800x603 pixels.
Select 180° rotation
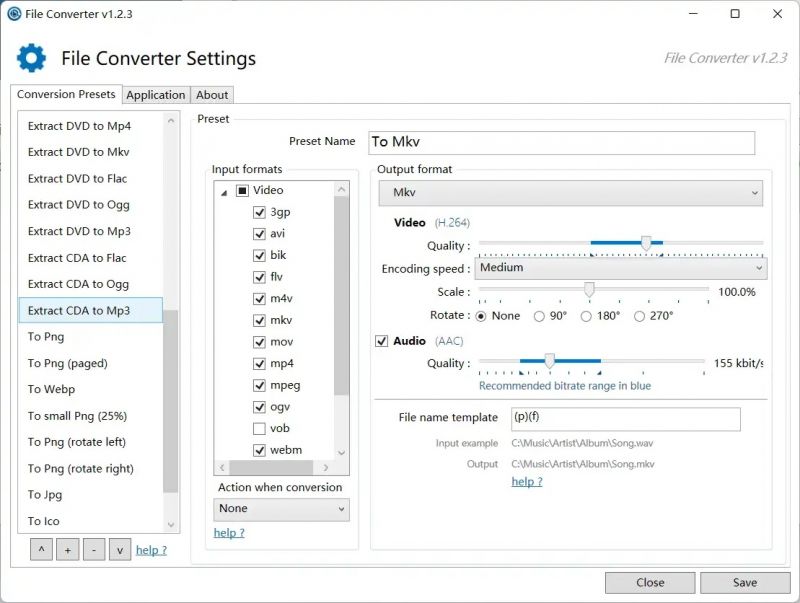pos(586,316)
